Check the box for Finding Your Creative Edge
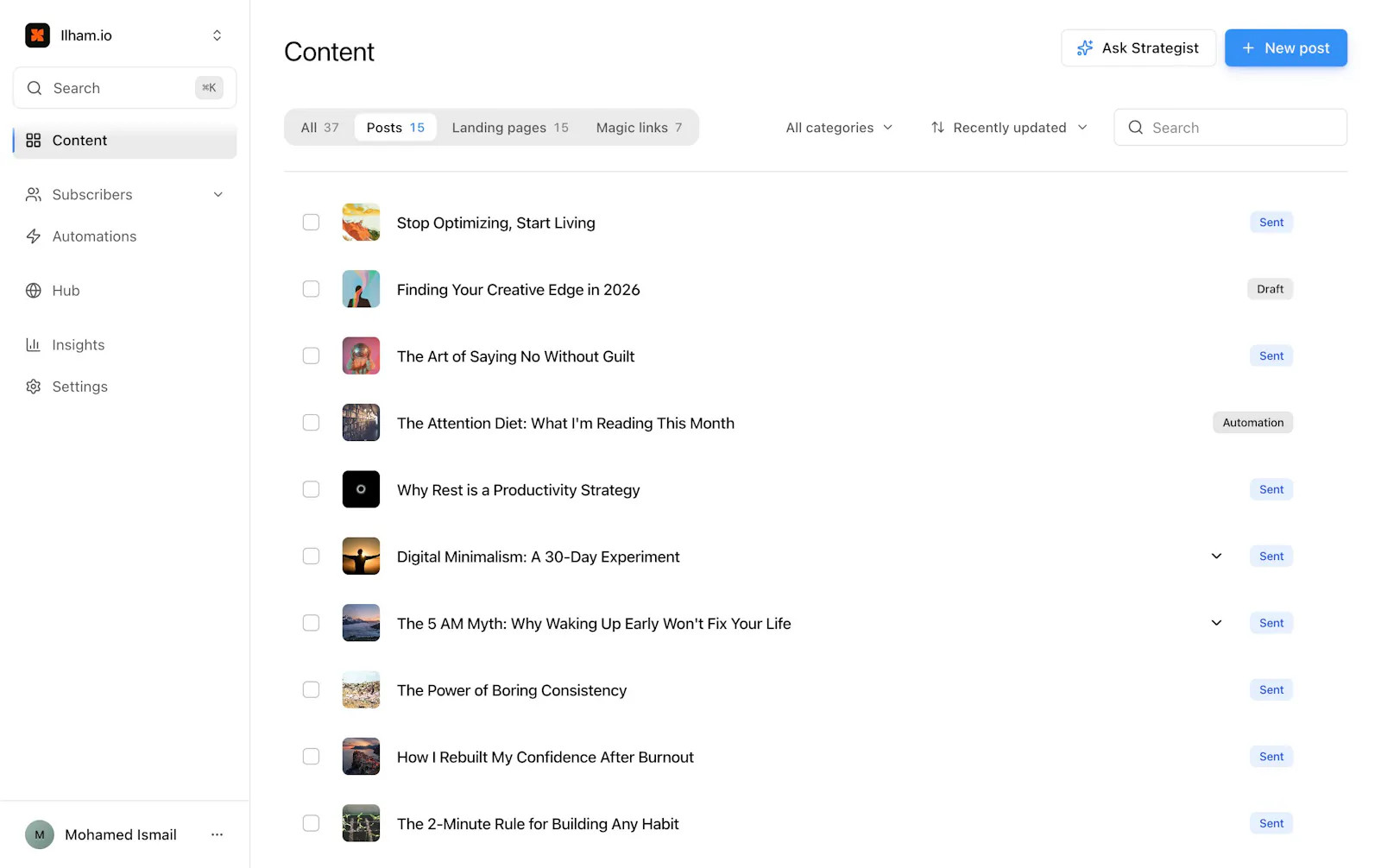 (311, 289)
